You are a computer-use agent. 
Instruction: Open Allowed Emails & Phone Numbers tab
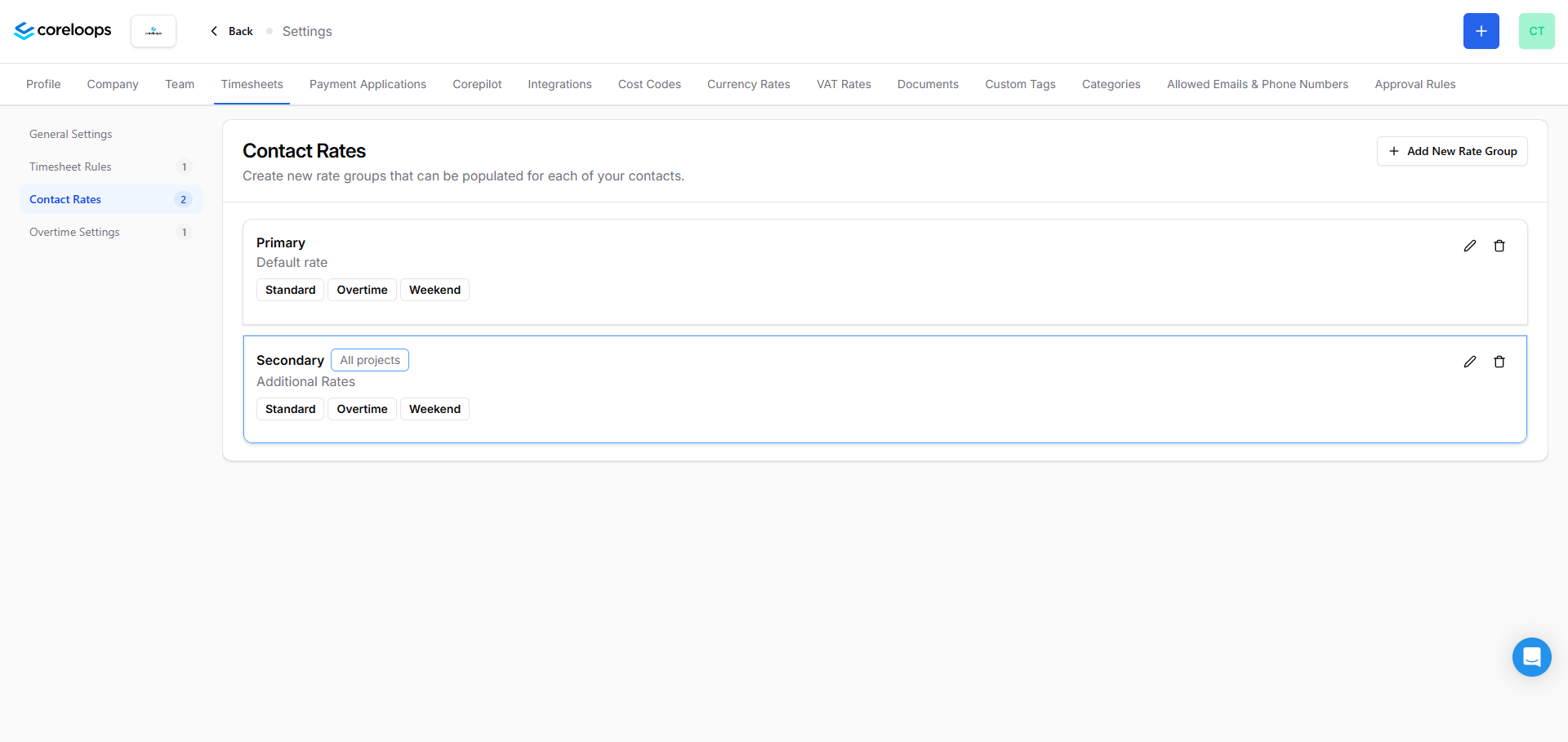(1257, 84)
